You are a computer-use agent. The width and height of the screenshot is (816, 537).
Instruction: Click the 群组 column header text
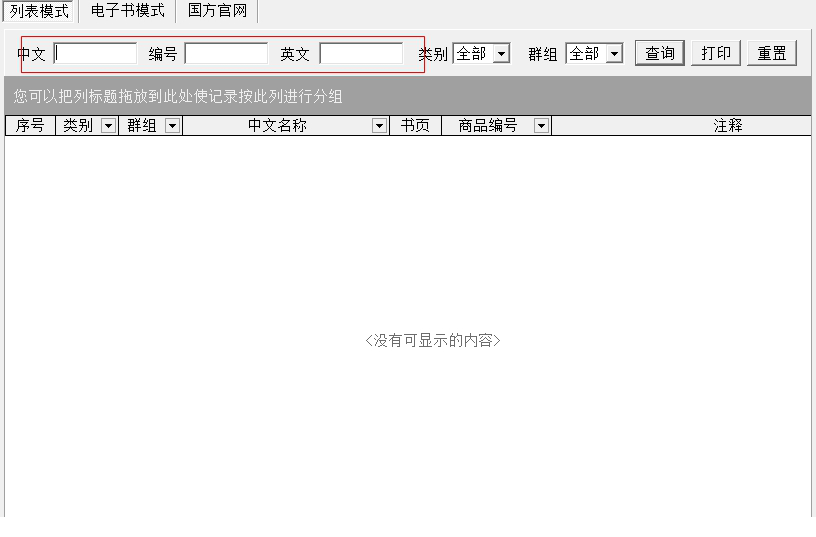tap(142, 125)
